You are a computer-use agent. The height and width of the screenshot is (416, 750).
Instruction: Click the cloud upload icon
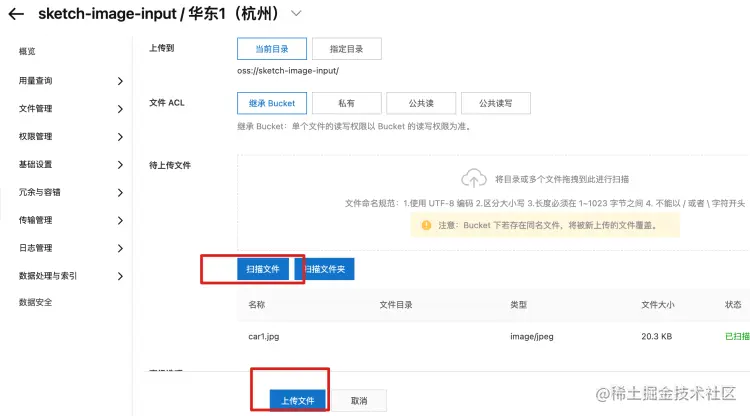click(474, 178)
